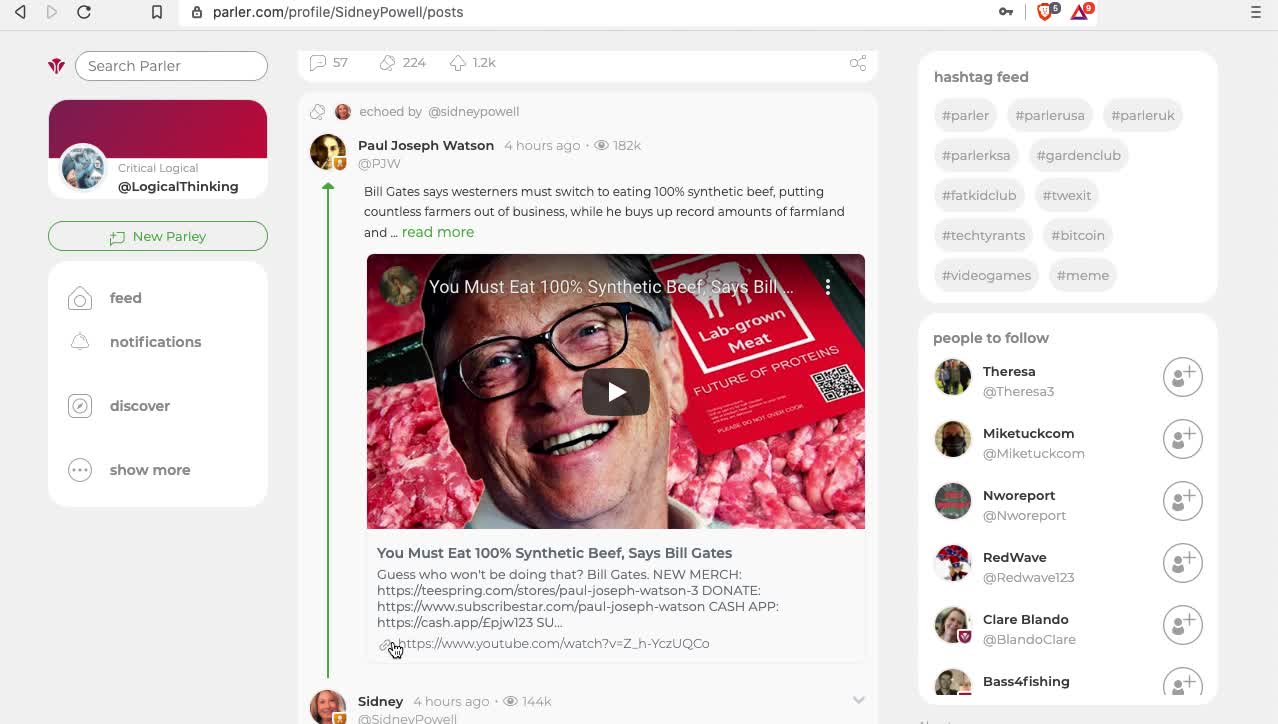1278x724 pixels.
Task: Open the #parlerksa hashtag
Action: tap(976, 155)
